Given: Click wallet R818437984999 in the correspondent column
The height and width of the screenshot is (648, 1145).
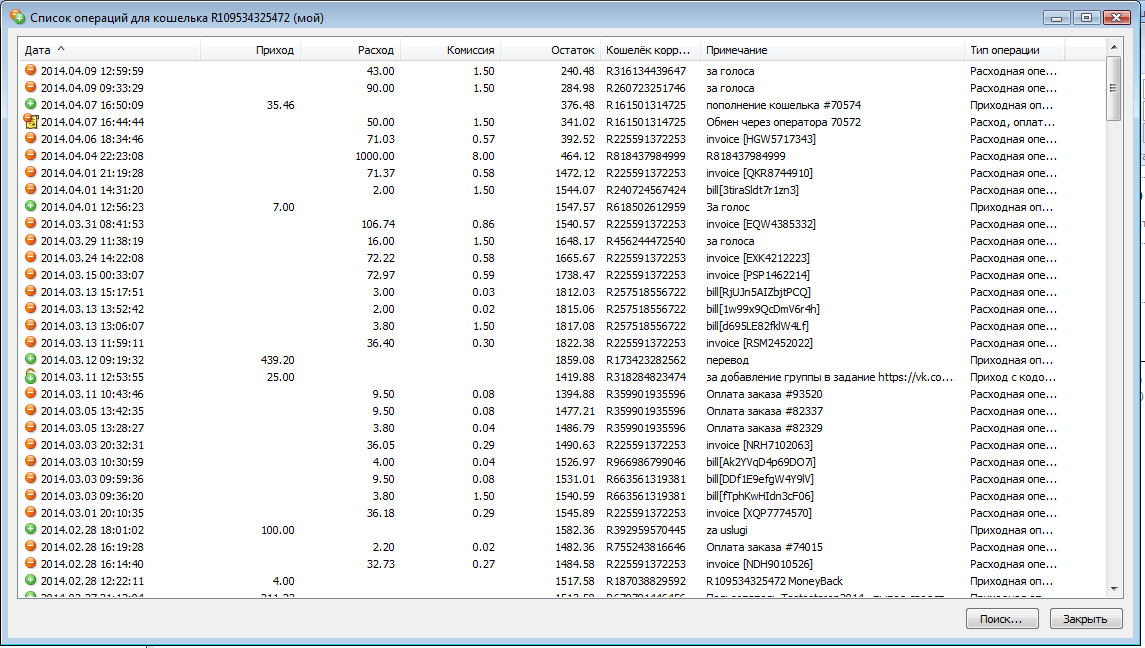Looking at the screenshot, I should point(646,156).
